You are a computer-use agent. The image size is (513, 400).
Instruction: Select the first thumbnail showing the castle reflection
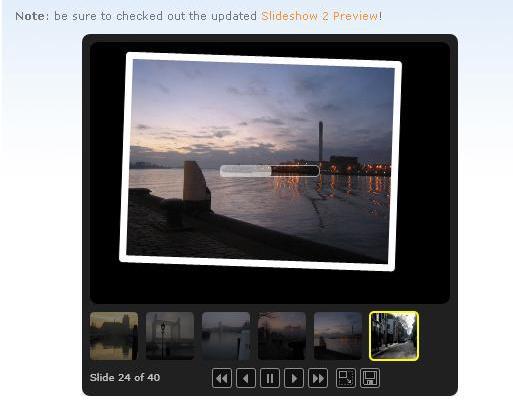coord(114,336)
